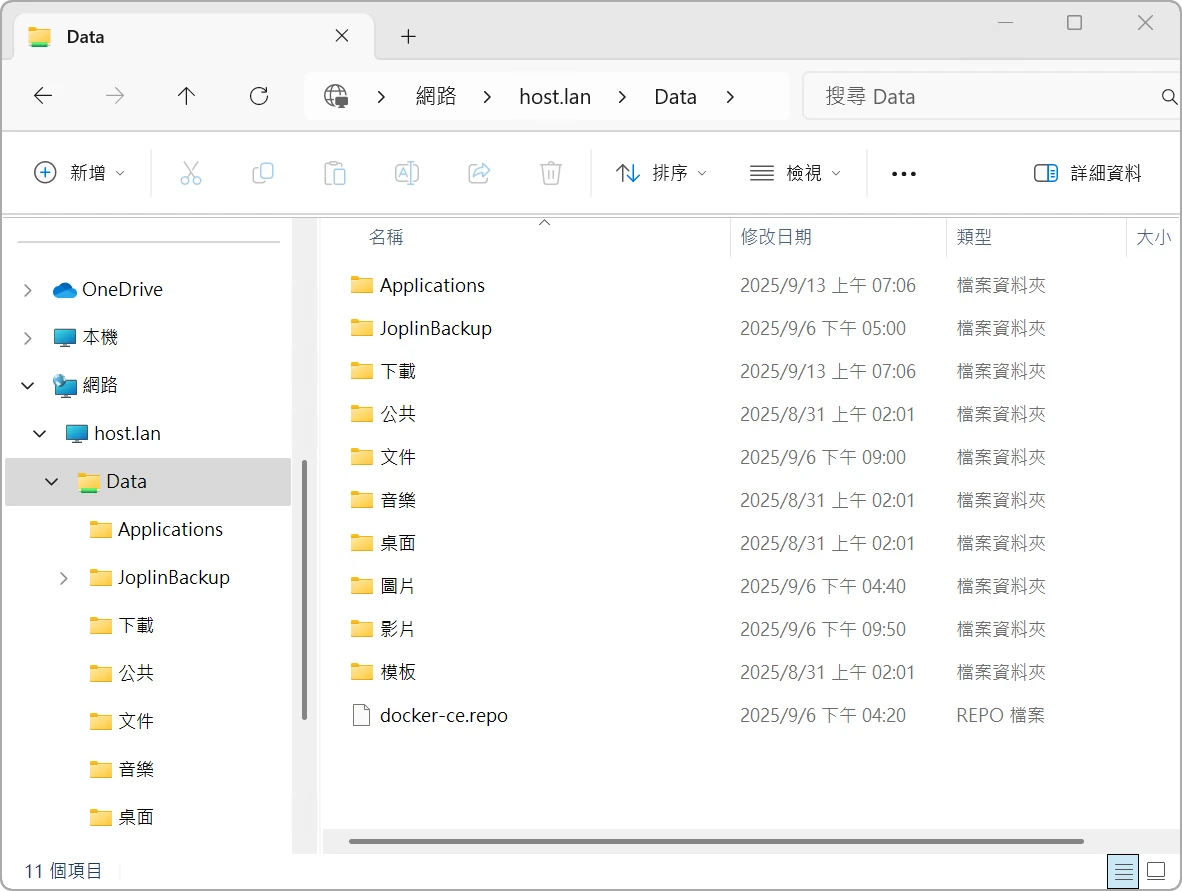Go up one folder level
1182x891 pixels.
click(x=186, y=96)
